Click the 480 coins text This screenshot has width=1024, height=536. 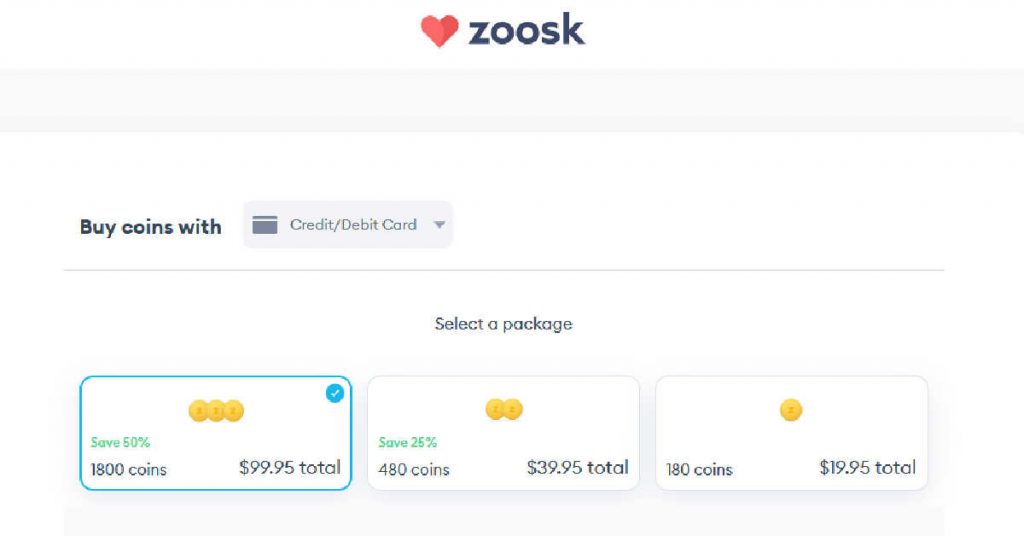tap(414, 469)
